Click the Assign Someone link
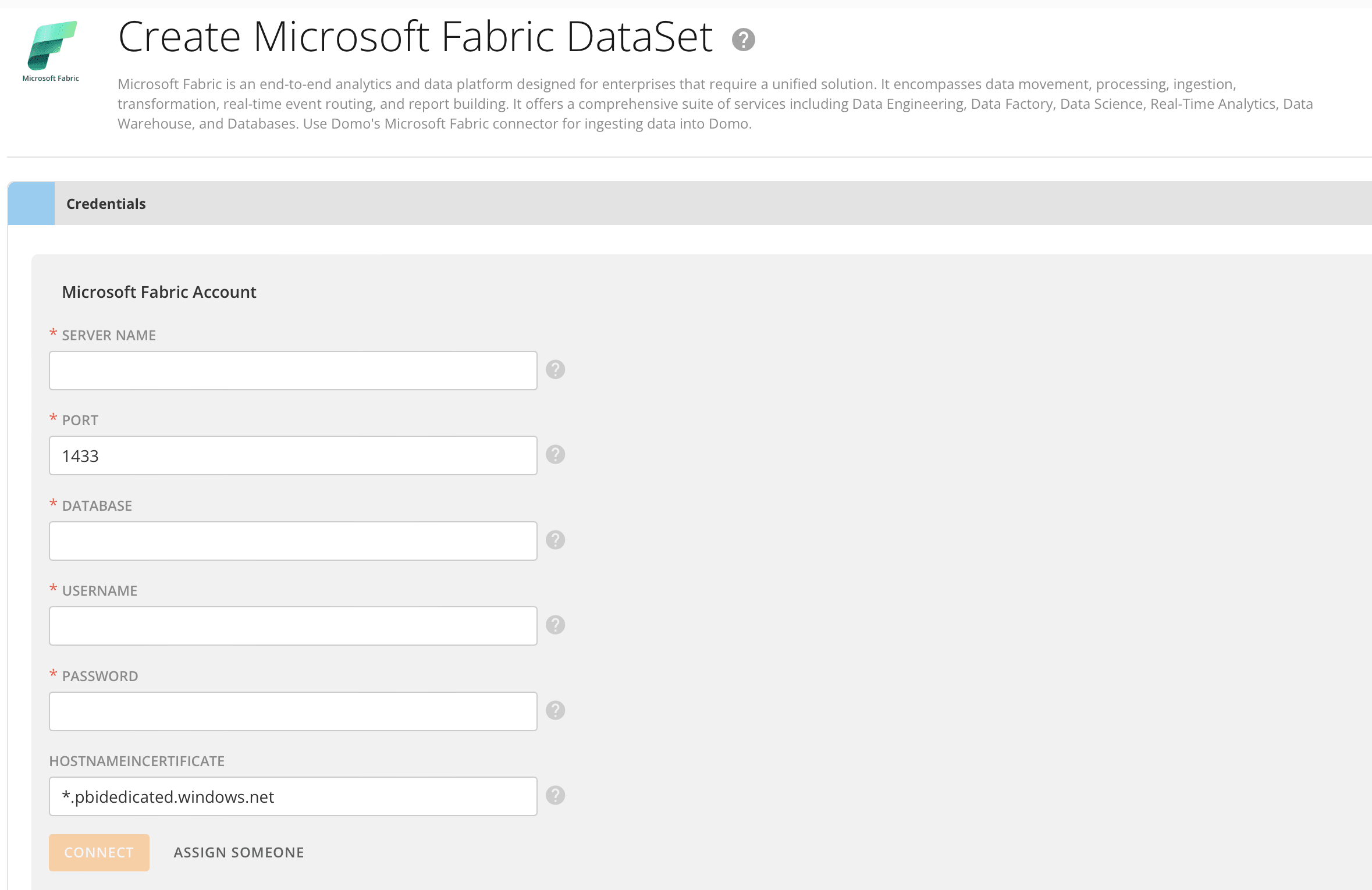Screen dimensions: 1372x890 tap(239, 852)
